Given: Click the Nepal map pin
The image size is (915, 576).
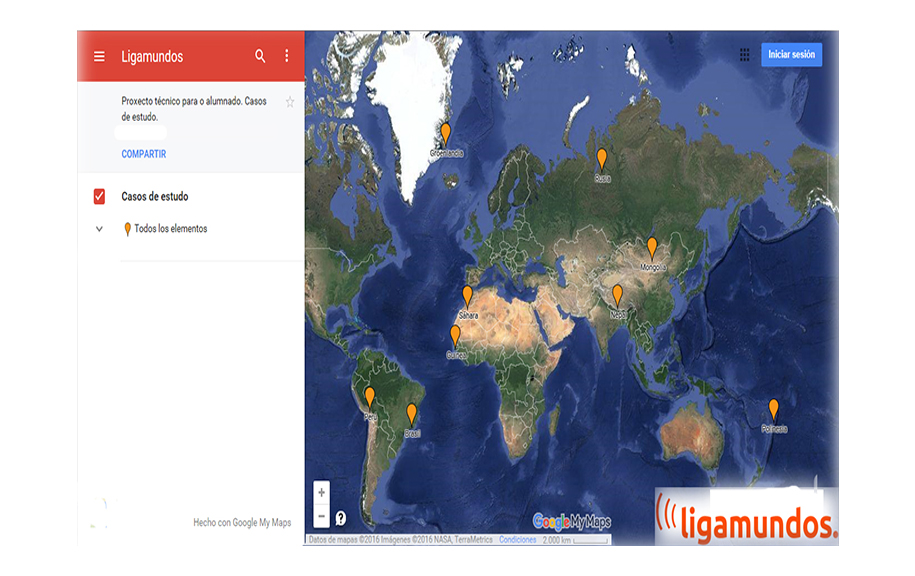Looking at the screenshot, I should [617, 296].
